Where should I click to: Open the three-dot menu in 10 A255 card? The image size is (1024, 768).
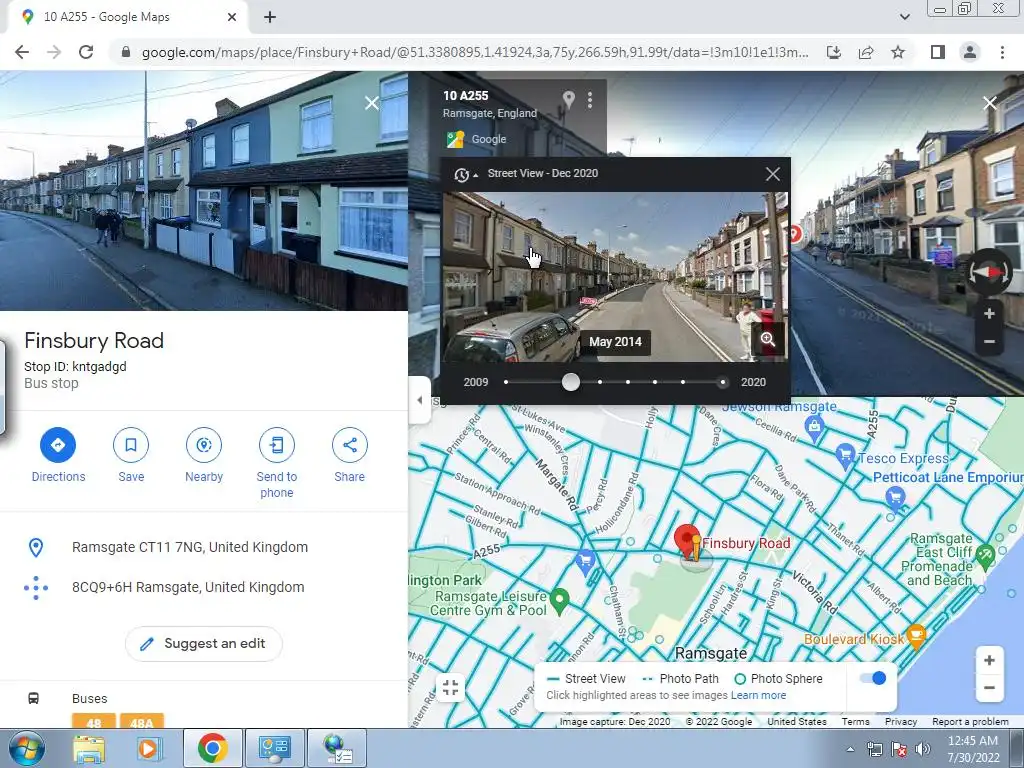[590, 100]
